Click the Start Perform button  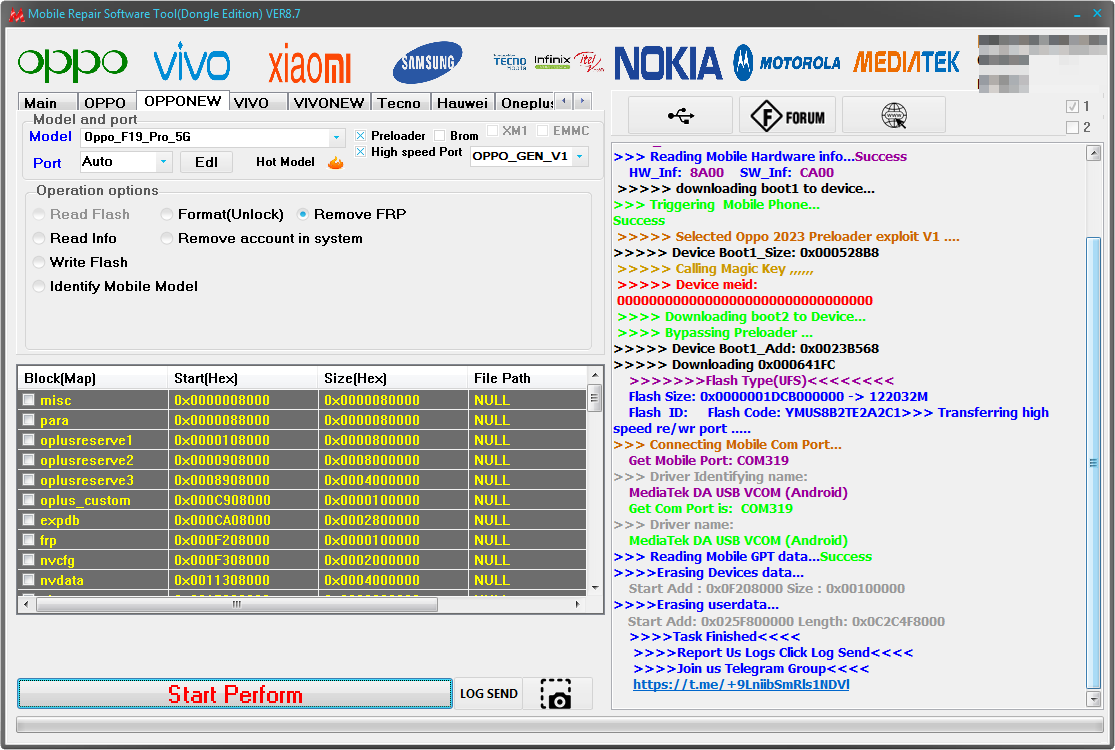(235, 694)
